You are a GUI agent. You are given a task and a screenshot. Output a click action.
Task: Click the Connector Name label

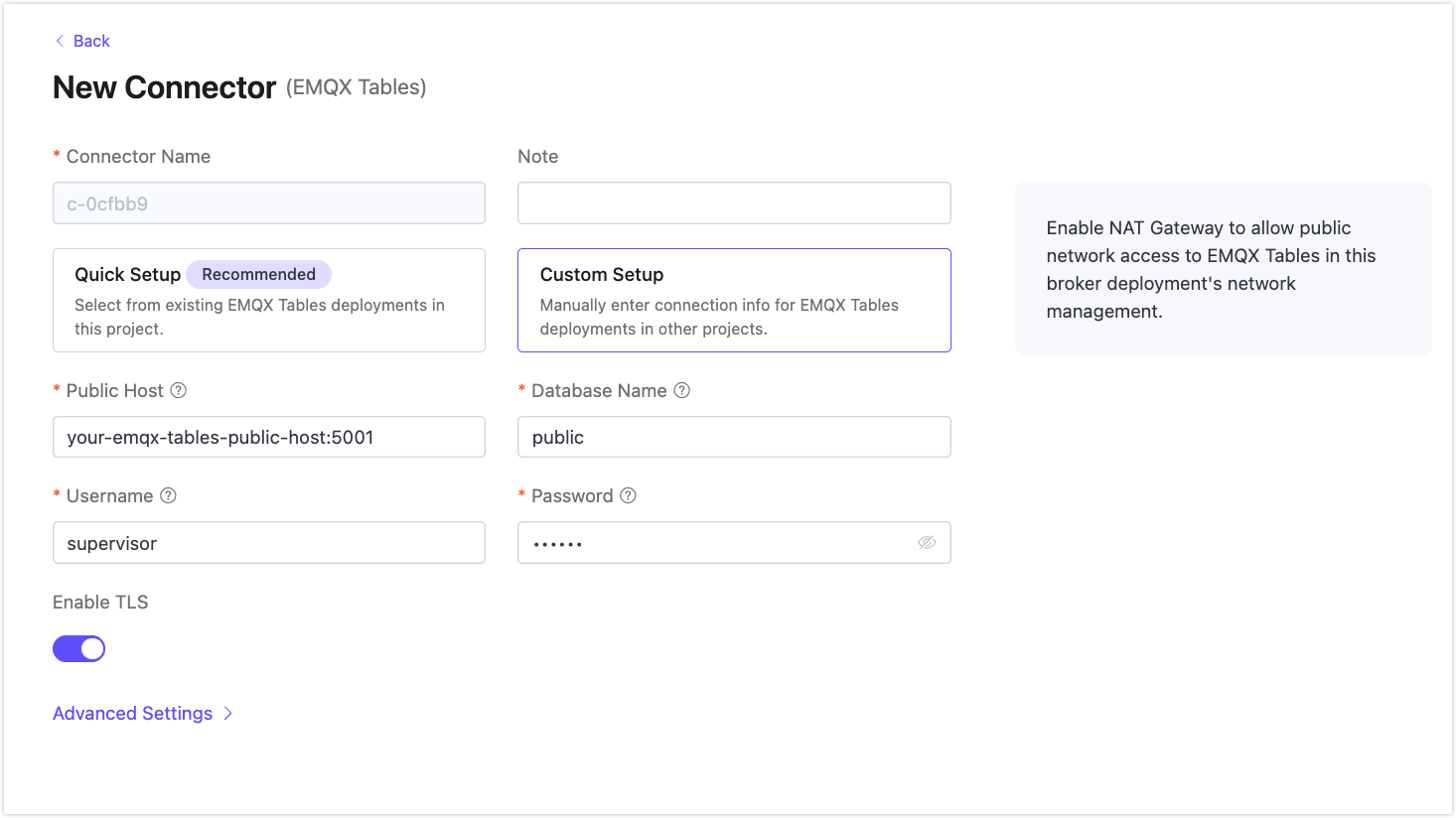coord(138,156)
